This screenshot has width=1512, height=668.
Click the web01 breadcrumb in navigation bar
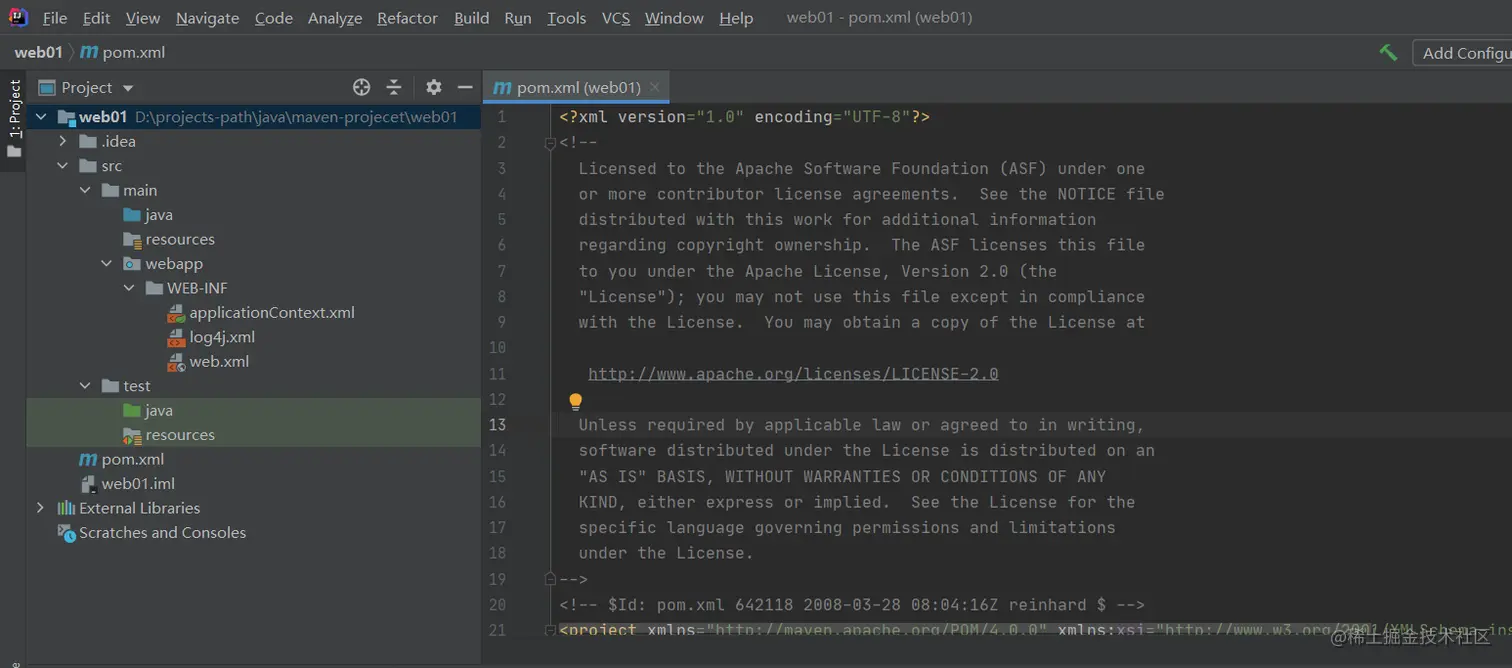pos(39,52)
